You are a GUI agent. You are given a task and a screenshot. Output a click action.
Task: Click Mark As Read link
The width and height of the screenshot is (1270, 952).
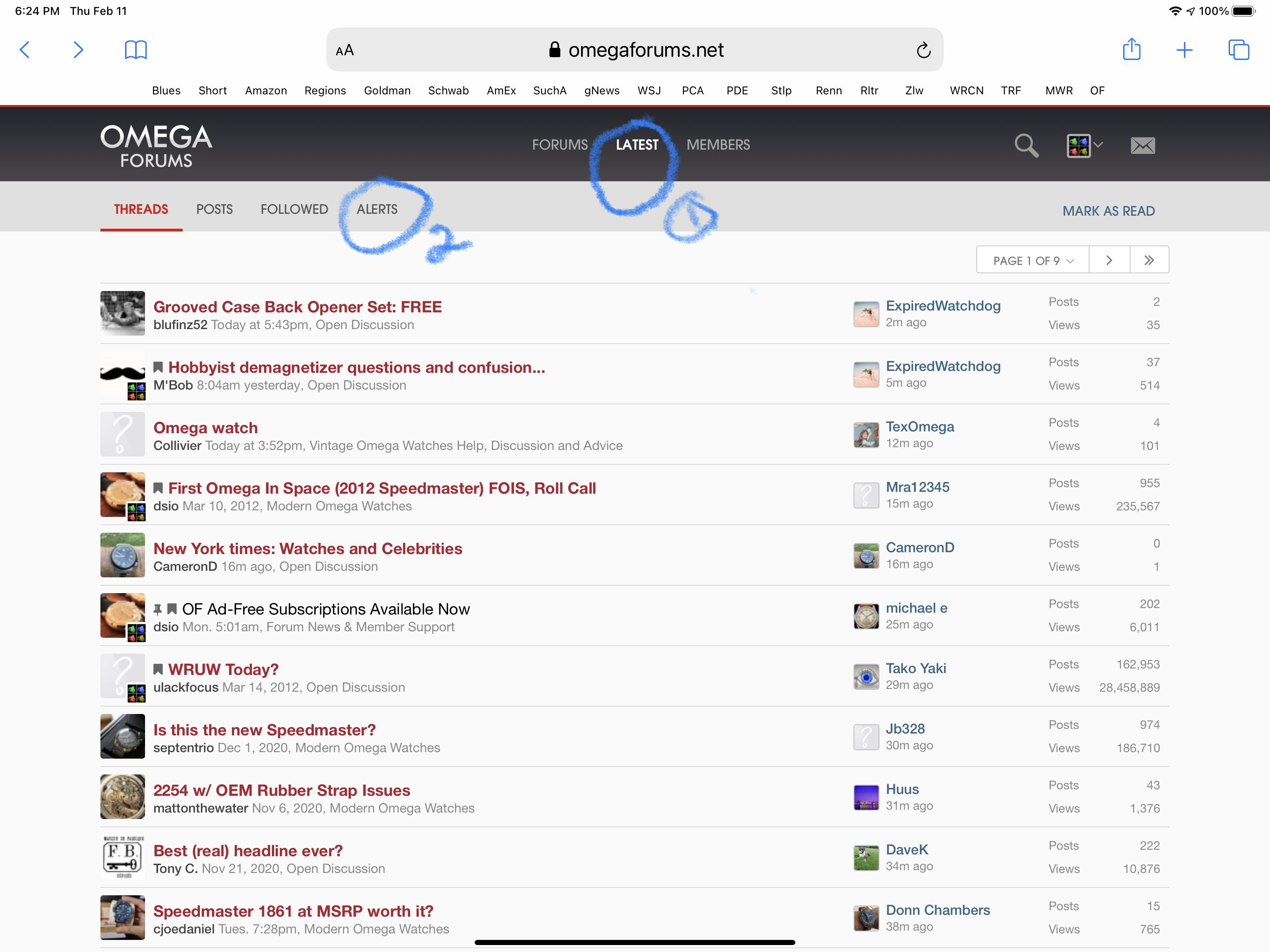1108,211
